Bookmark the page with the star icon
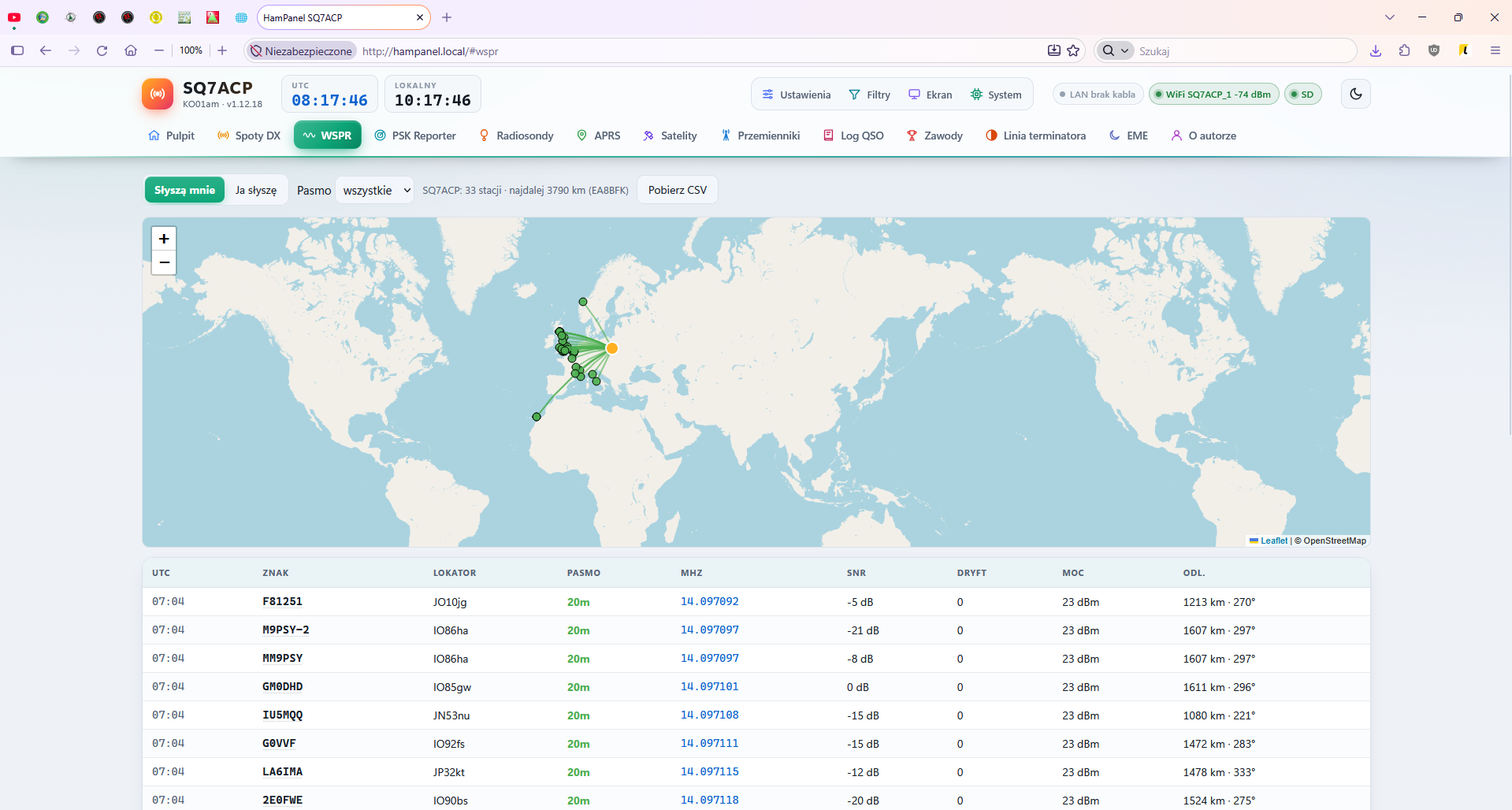Screen dimensions: 1512x810 pyautogui.click(x=1073, y=50)
